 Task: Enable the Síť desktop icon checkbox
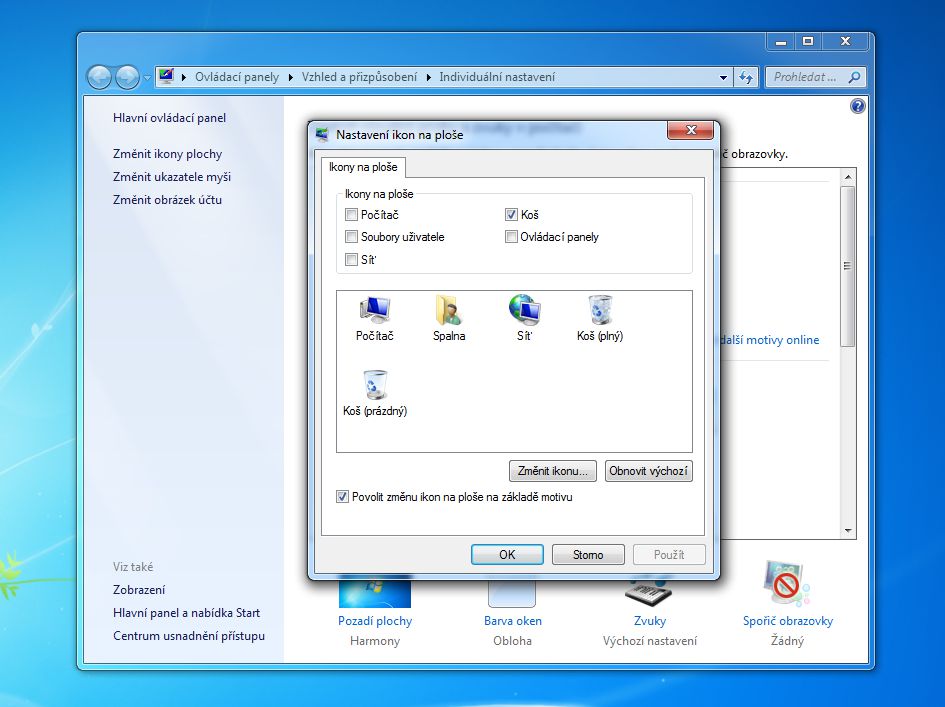(351, 260)
